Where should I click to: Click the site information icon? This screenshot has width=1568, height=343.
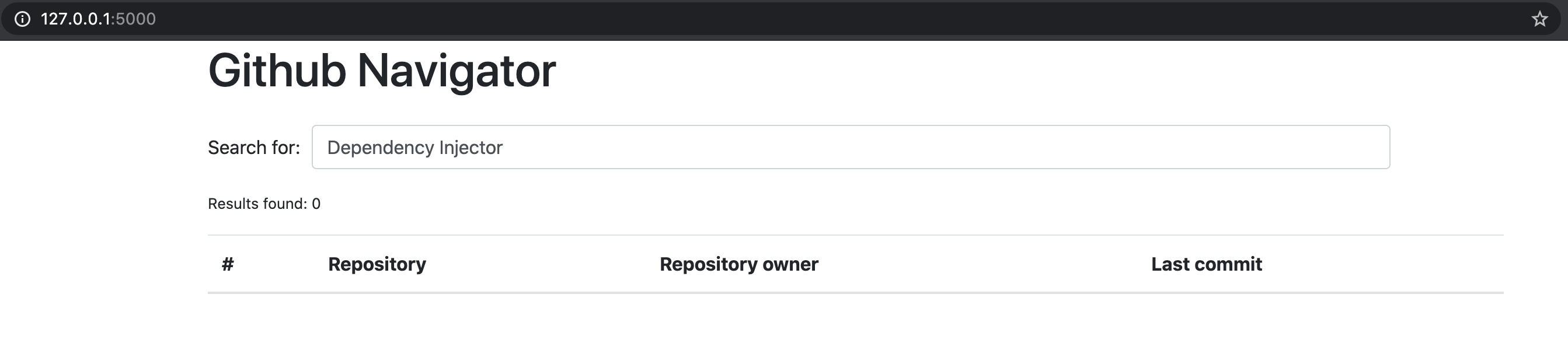click(23, 19)
